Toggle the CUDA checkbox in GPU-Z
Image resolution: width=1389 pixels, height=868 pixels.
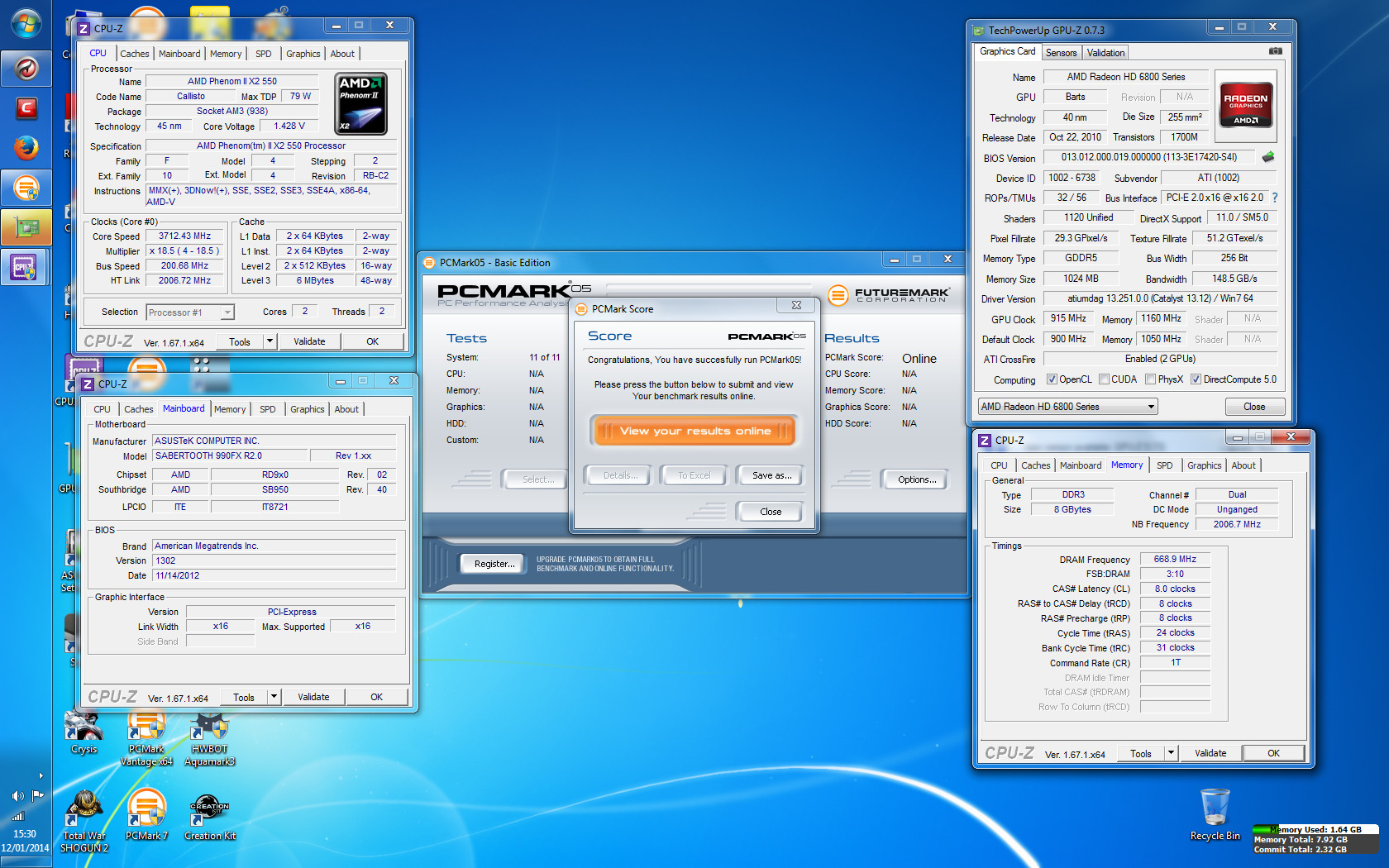(x=1104, y=379)
